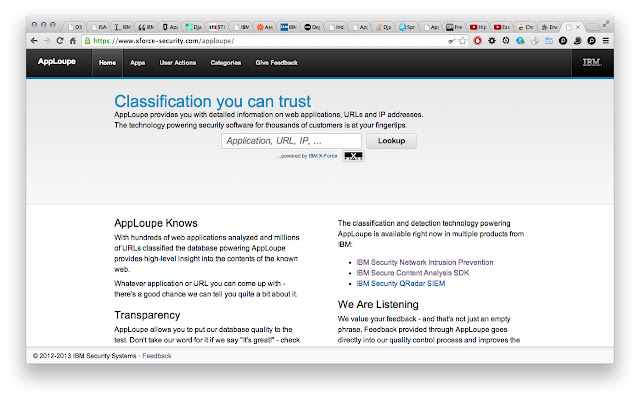Click the blue globe extension icon
The height and width of the screenshot is (400, 640).
click(x=520, y=41)
